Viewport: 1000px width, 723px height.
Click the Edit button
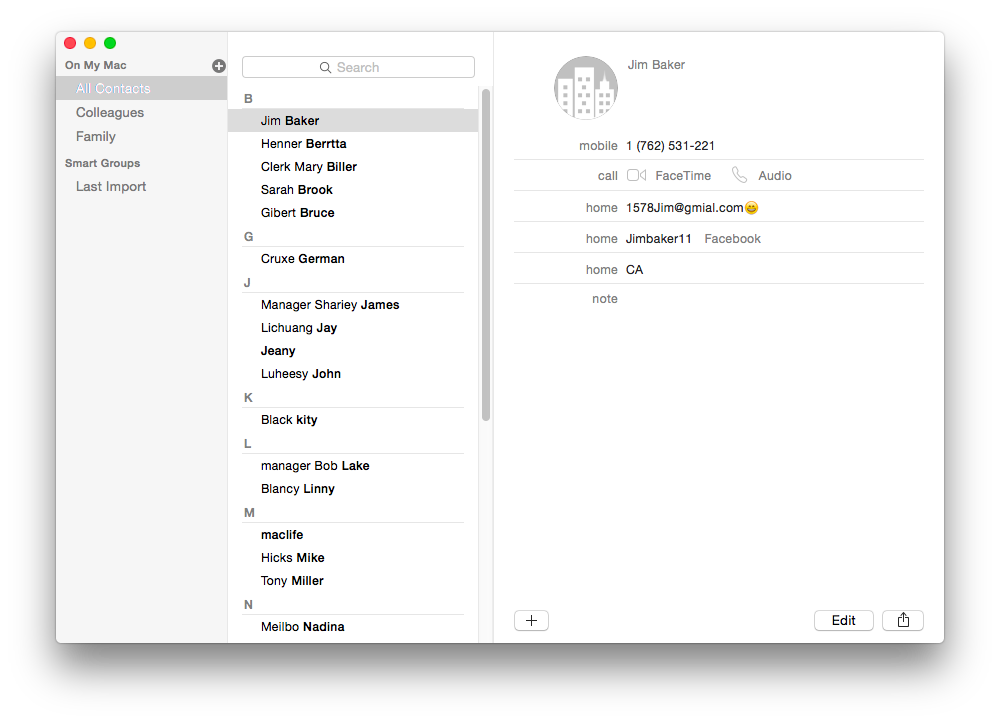843,620
